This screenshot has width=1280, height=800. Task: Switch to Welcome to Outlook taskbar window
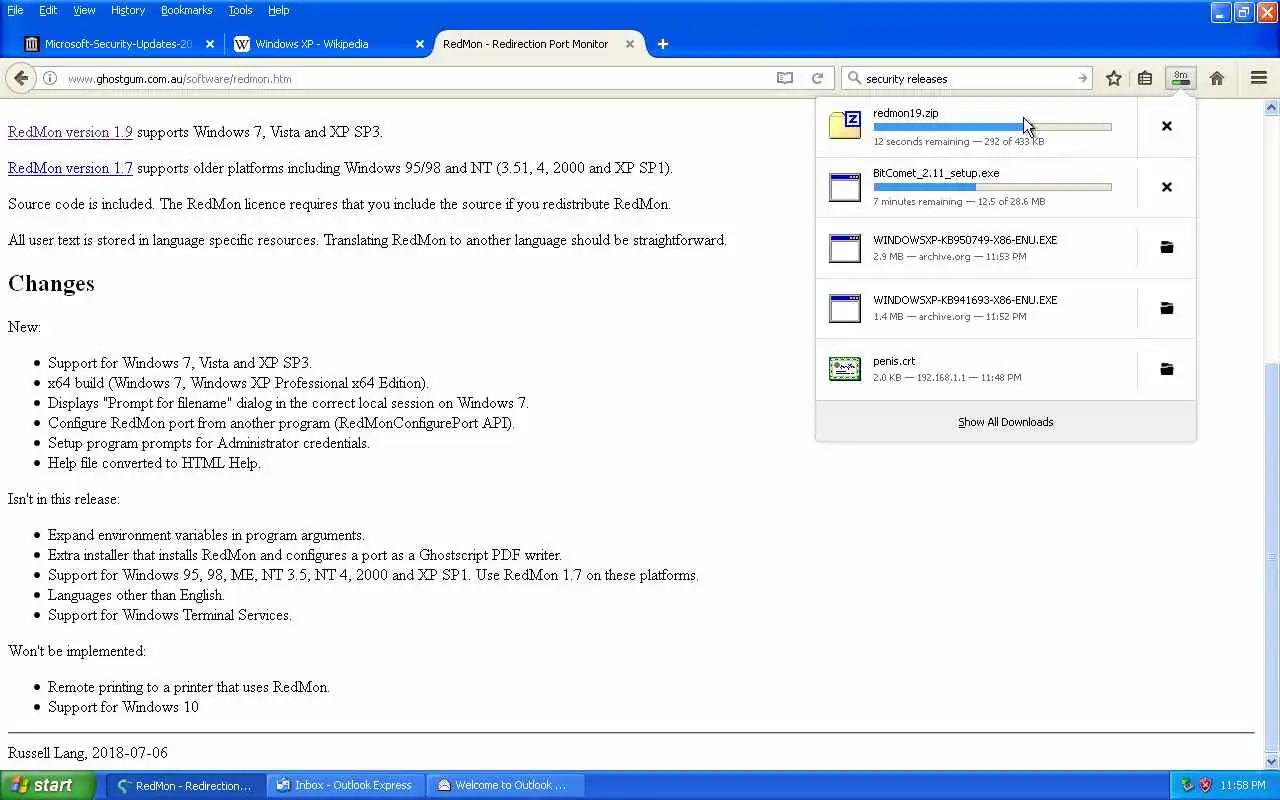point(506,785)
